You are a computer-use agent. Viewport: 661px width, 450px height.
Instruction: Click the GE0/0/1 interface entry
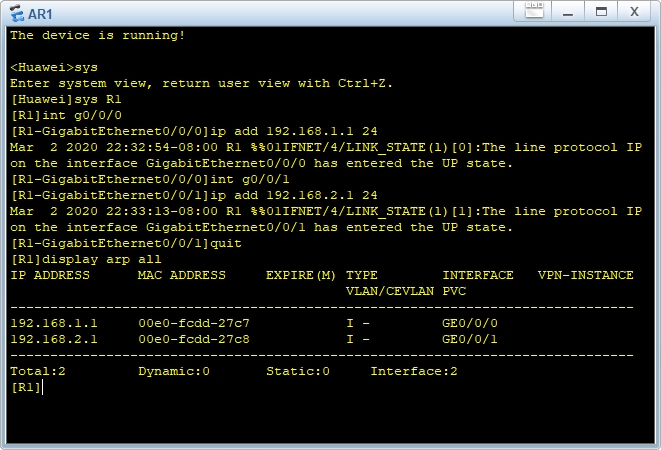470,339
